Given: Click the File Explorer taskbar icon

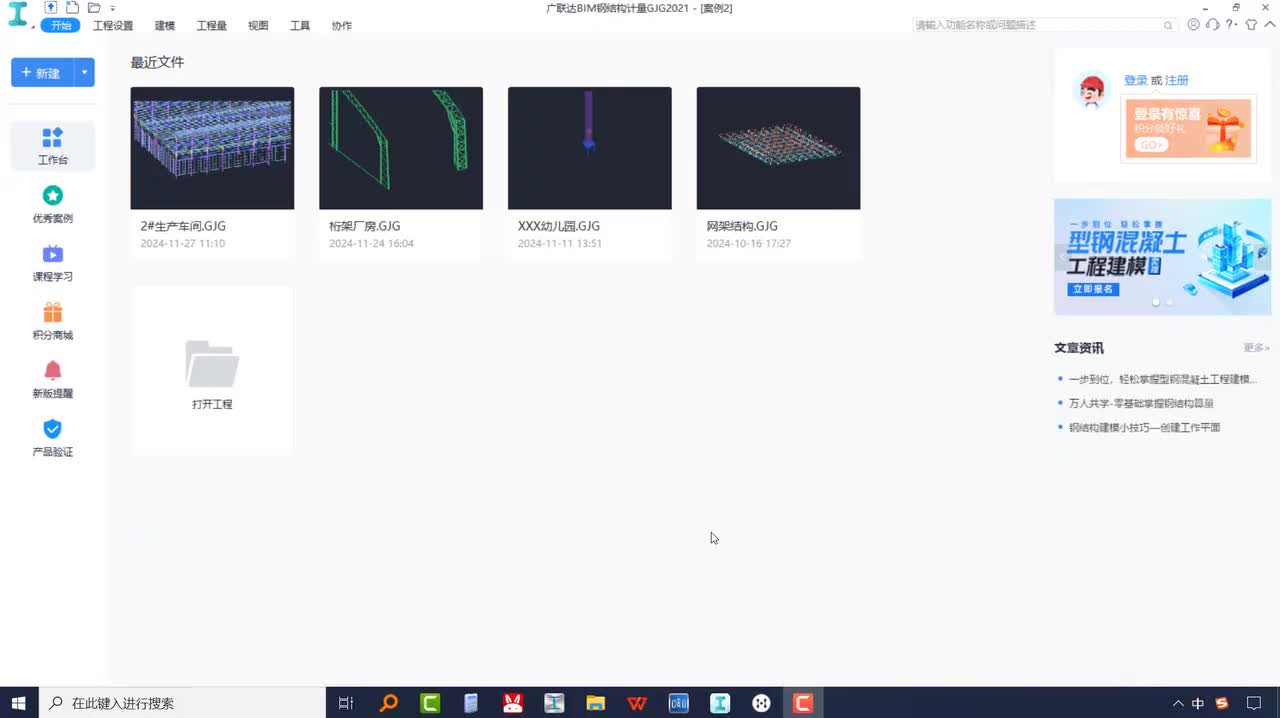Looking at the screenshot, I should coord(596,703).
